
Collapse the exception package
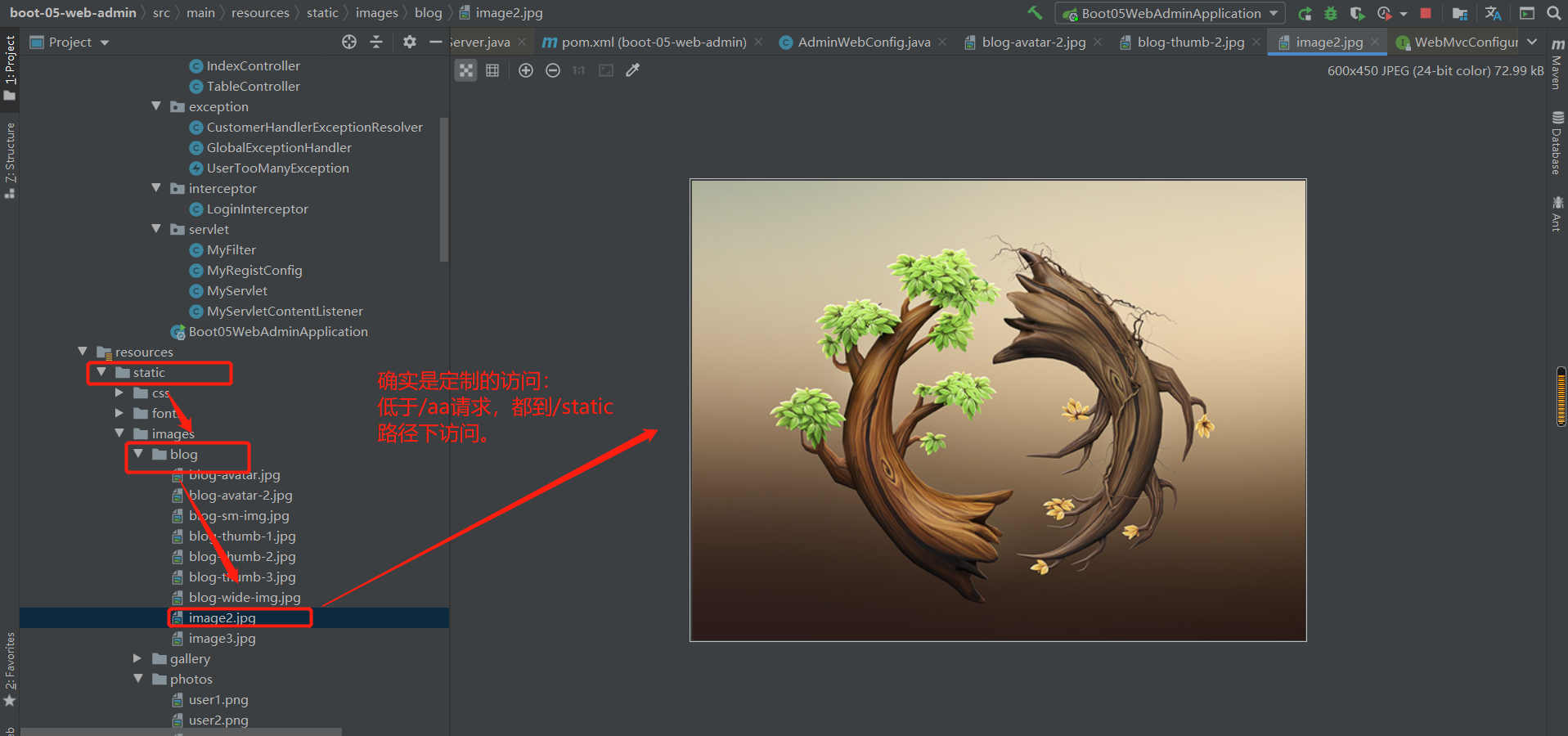point(156,106)
